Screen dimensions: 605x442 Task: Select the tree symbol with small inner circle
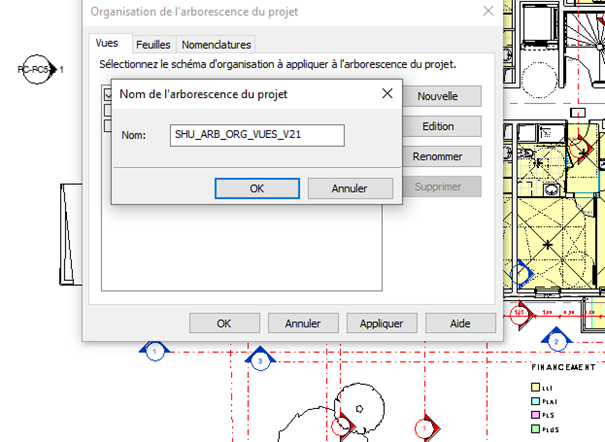click(359, 408)
